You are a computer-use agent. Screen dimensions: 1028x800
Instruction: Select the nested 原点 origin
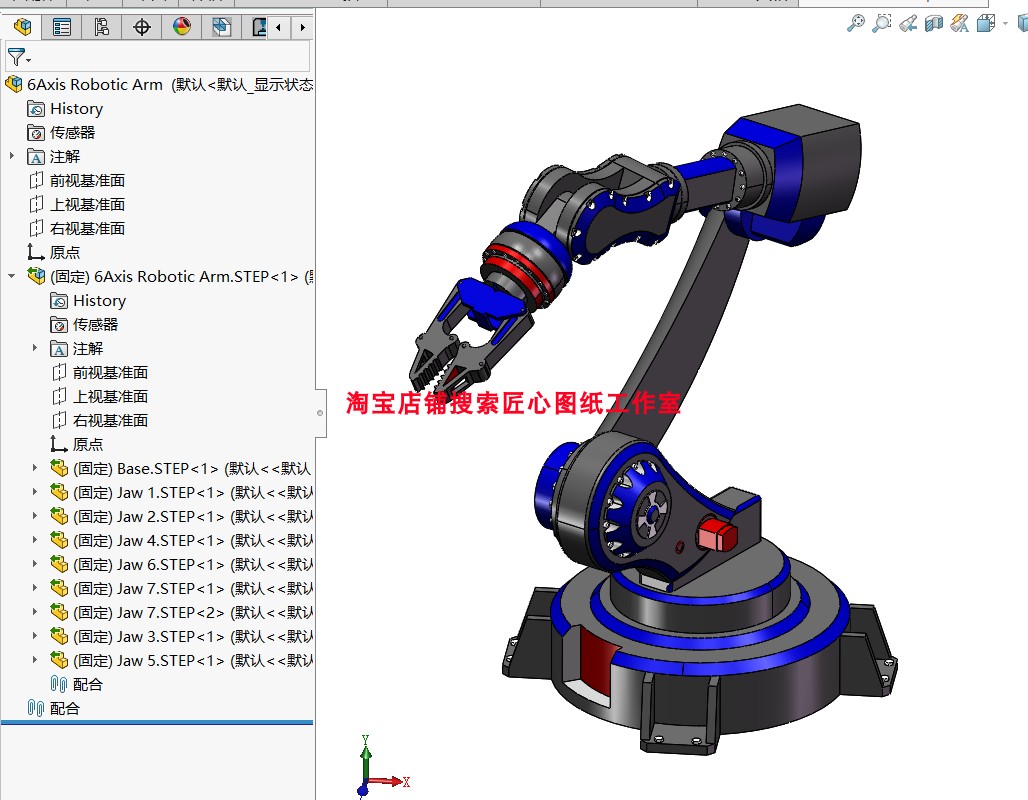pyautogui.click(x=77, y=445)
